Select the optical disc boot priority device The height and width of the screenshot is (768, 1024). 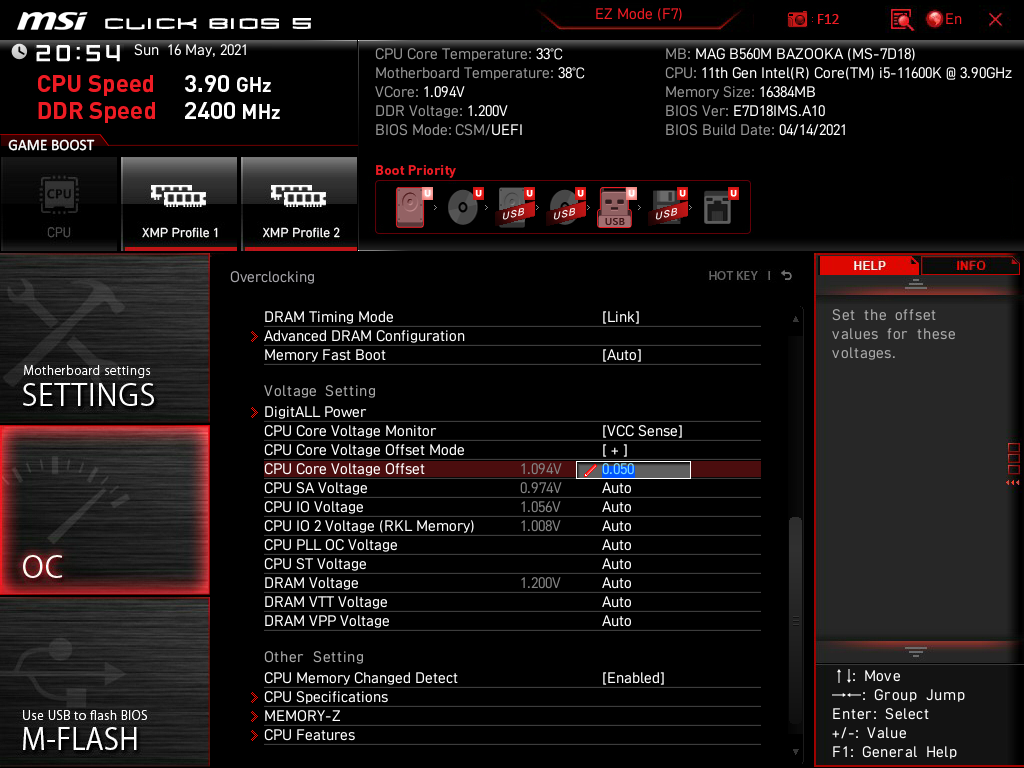pos(464,206)
